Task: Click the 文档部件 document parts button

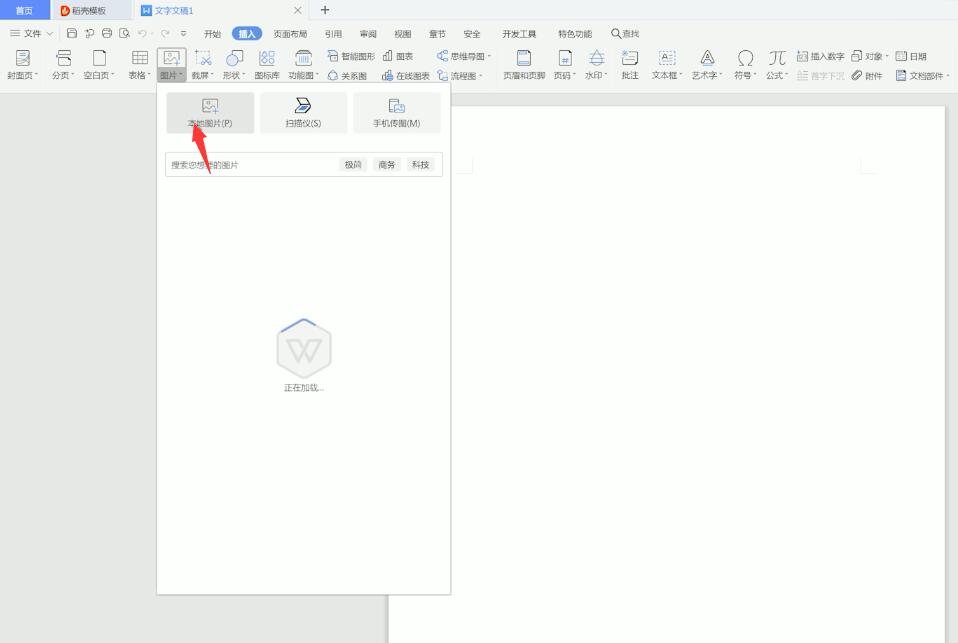Action: pos(923,76)
